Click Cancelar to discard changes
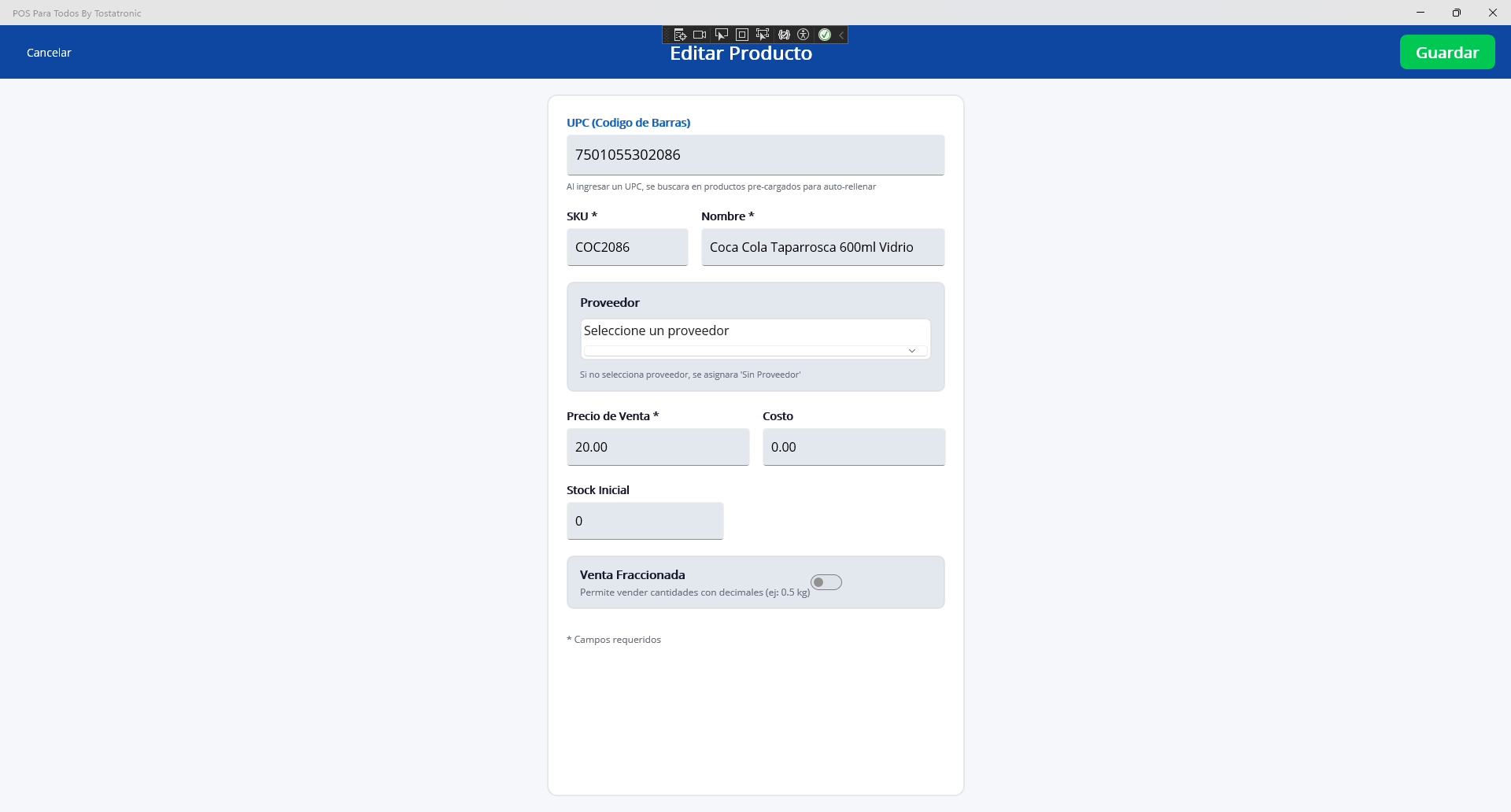Image resolution: width=1511 pixels, height=812 pixels. tap(49, 53)
